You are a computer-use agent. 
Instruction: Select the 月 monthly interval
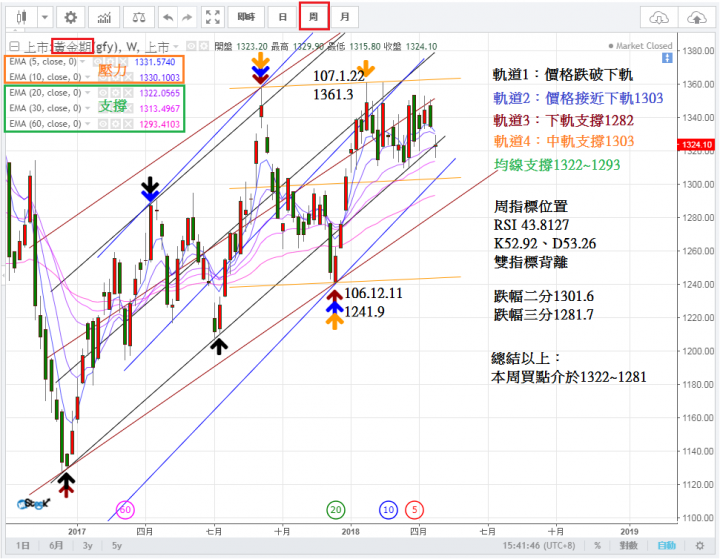click(344, 17)
